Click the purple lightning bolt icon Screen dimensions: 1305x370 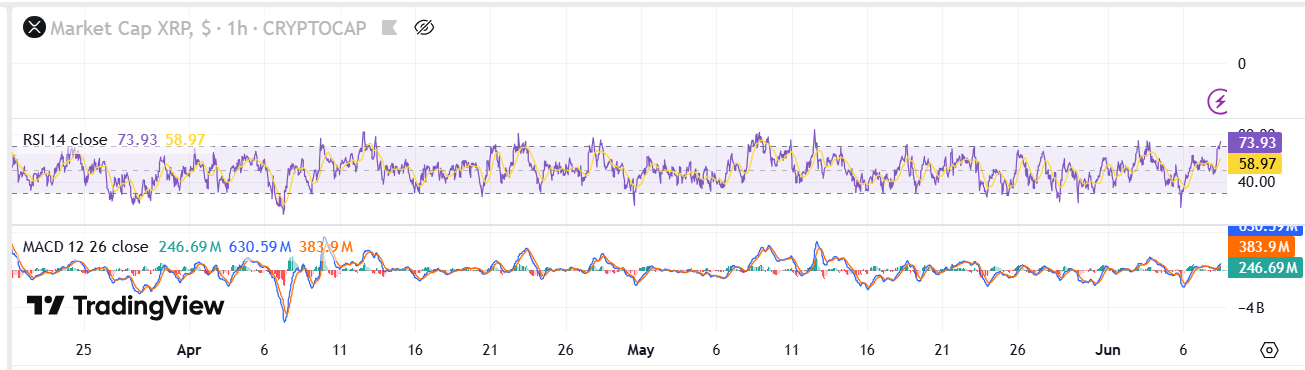point(1219,100)
